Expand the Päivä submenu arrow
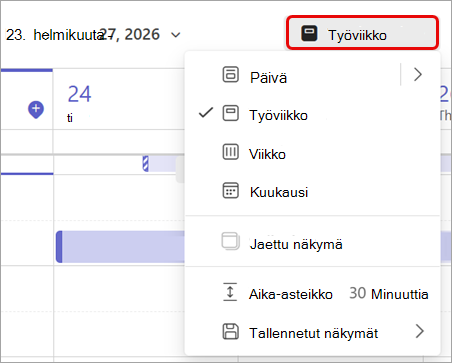 pos(418,74)
